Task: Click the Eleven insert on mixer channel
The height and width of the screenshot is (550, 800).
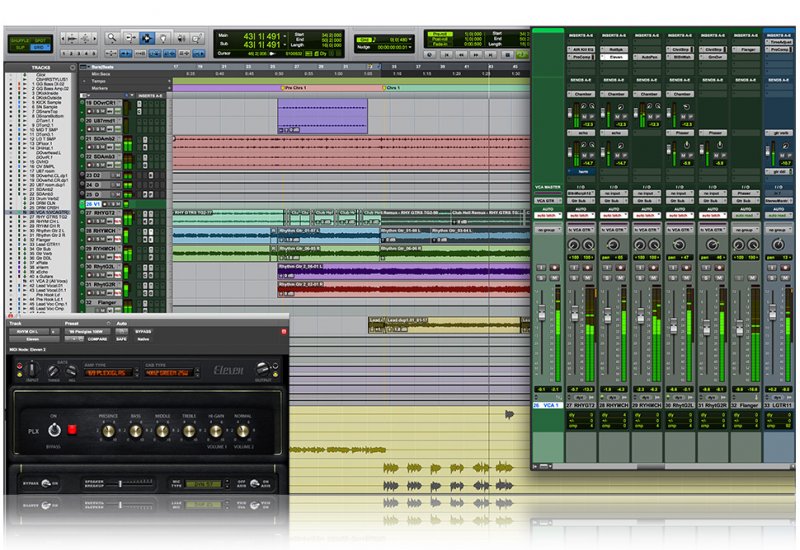Action: pyautogui.click(x=617, y=58)
